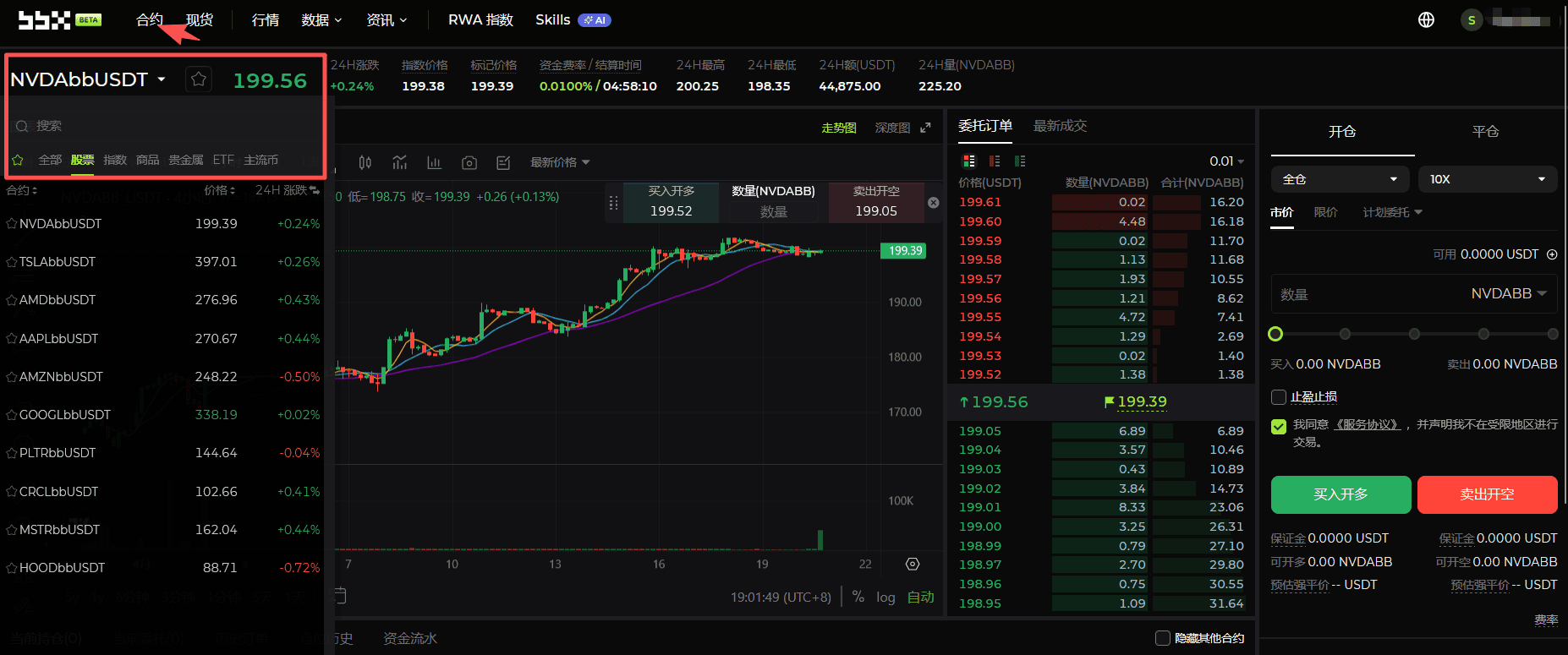1568x655 pixels.
Task: Show only sell orders in order book
Action: tap(995, 161)
